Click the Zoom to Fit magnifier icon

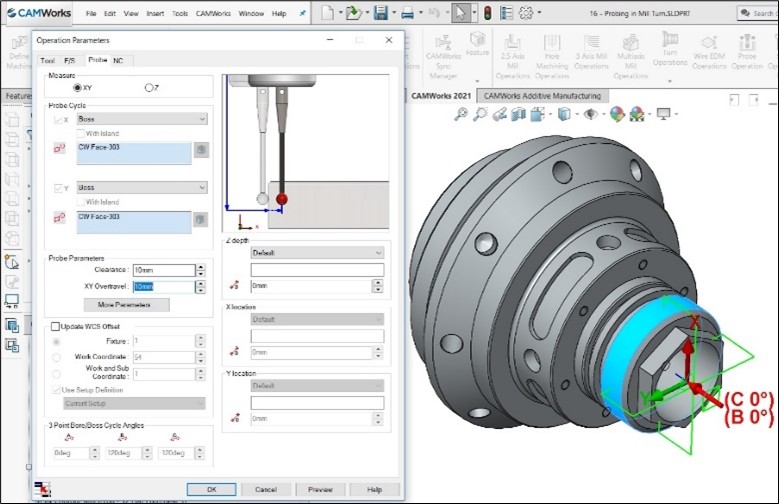click(x=461, y=114)
